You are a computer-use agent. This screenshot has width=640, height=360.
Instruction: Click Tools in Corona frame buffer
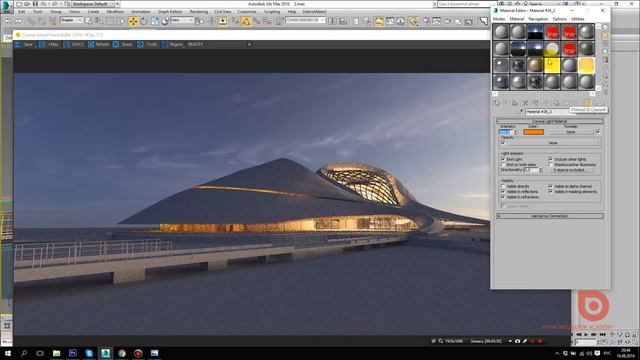148,44
